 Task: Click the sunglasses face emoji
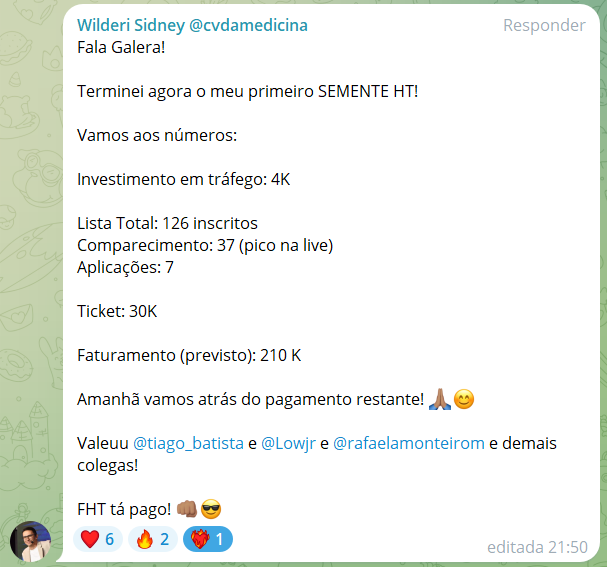click(211, 509)
